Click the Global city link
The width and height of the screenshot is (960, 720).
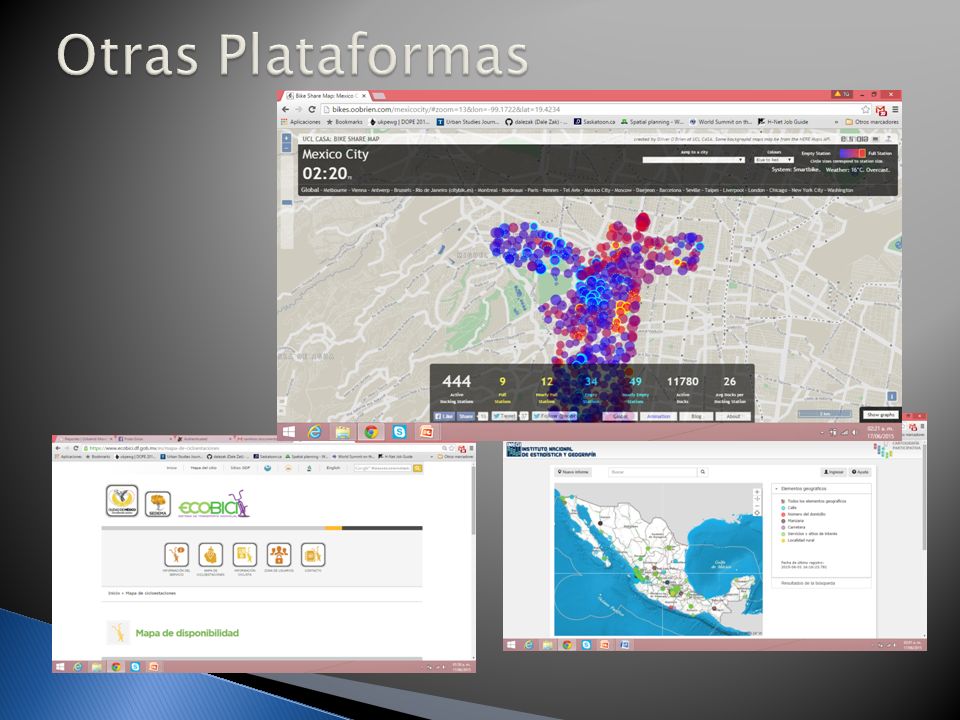pos(310,190)
